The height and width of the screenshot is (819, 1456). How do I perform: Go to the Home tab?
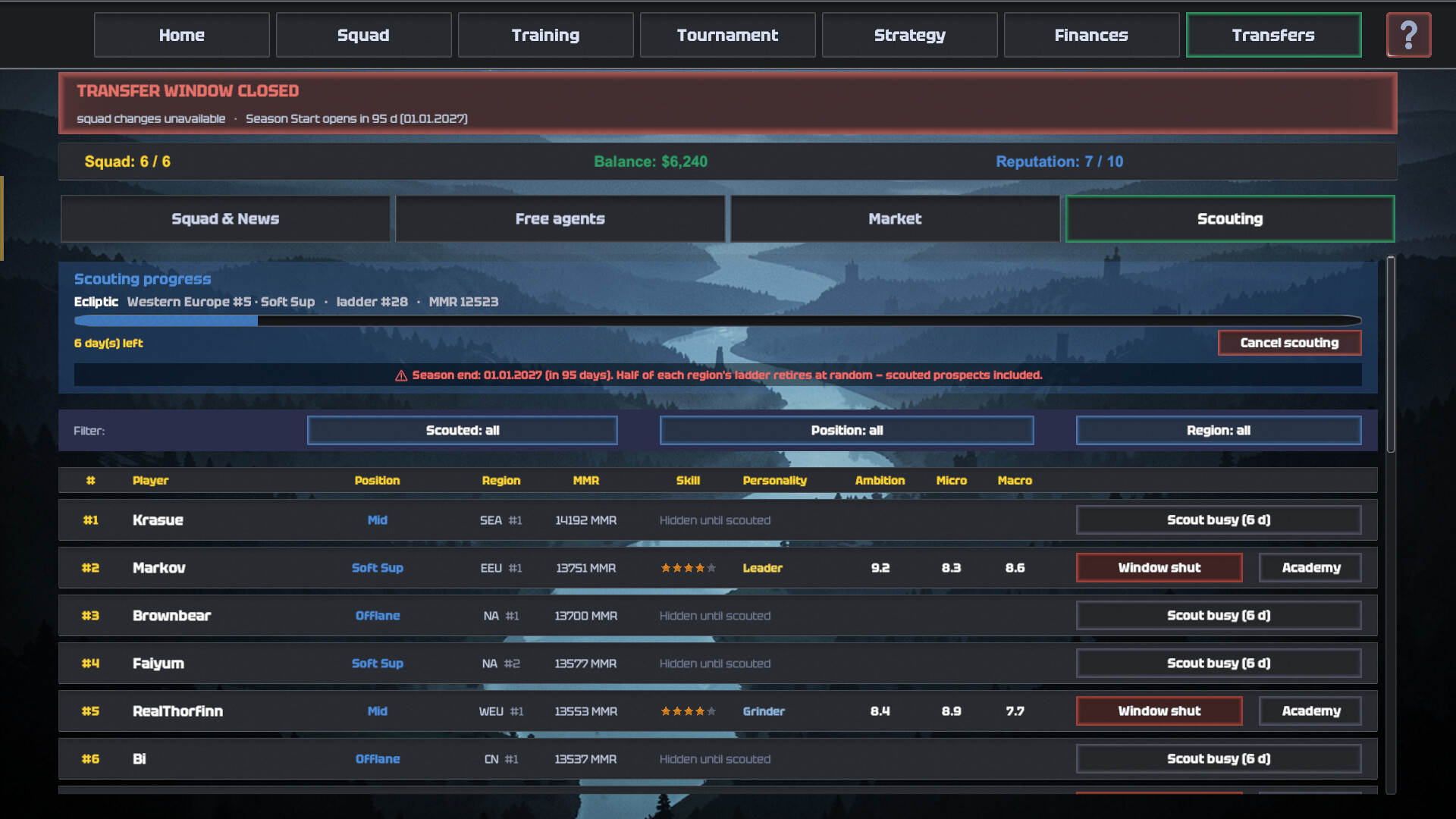pos(182,35)
